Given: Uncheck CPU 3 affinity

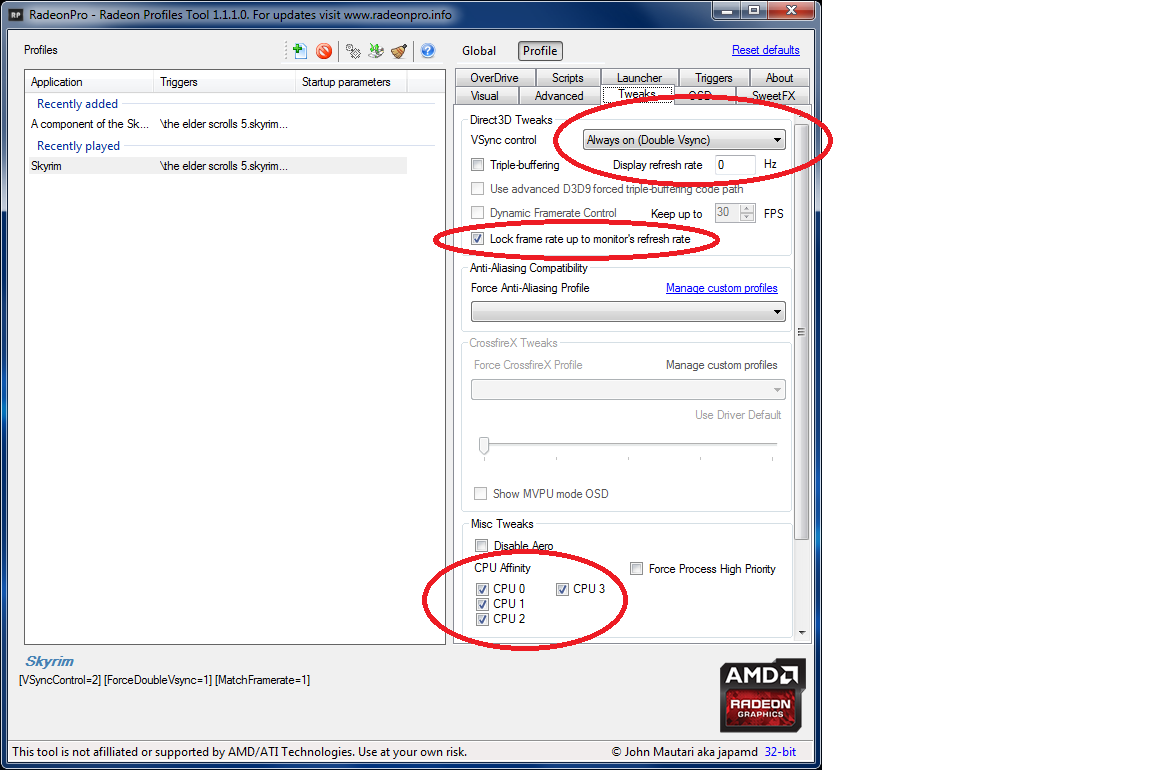Looking at the screenshot, I should [x=562, y=589].
